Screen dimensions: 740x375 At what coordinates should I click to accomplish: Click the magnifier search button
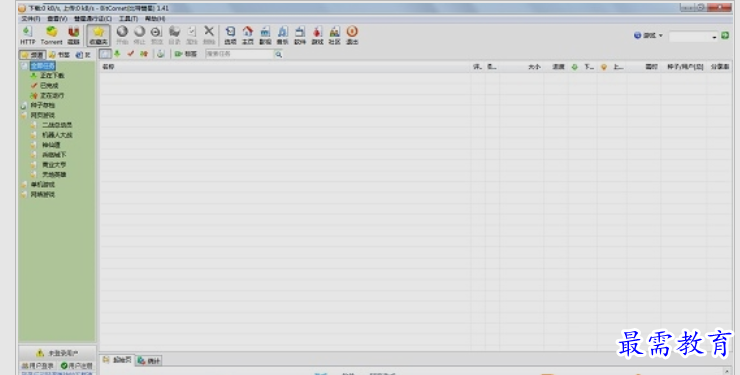pos(278,54)
